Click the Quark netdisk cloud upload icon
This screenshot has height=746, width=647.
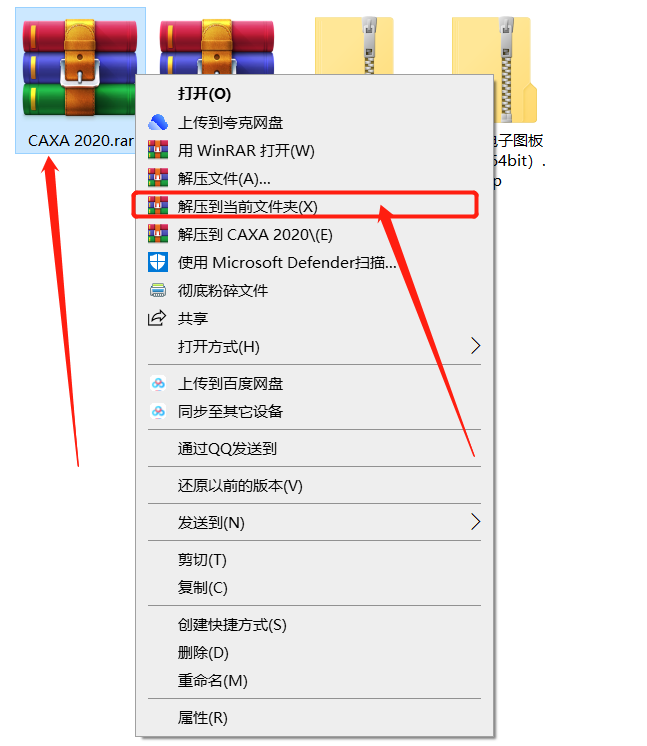[x=158, y=122]
